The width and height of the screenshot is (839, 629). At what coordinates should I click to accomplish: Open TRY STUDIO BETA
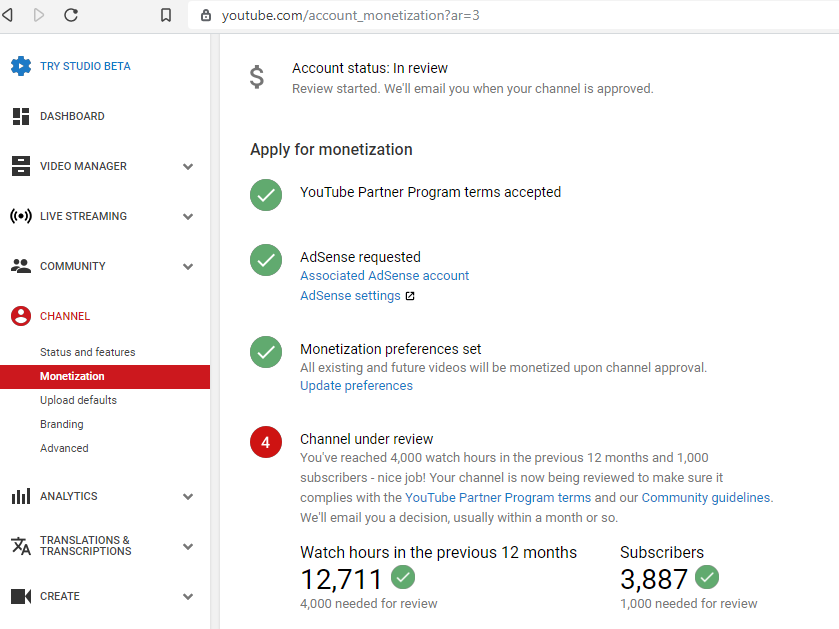tap(85, 66)
